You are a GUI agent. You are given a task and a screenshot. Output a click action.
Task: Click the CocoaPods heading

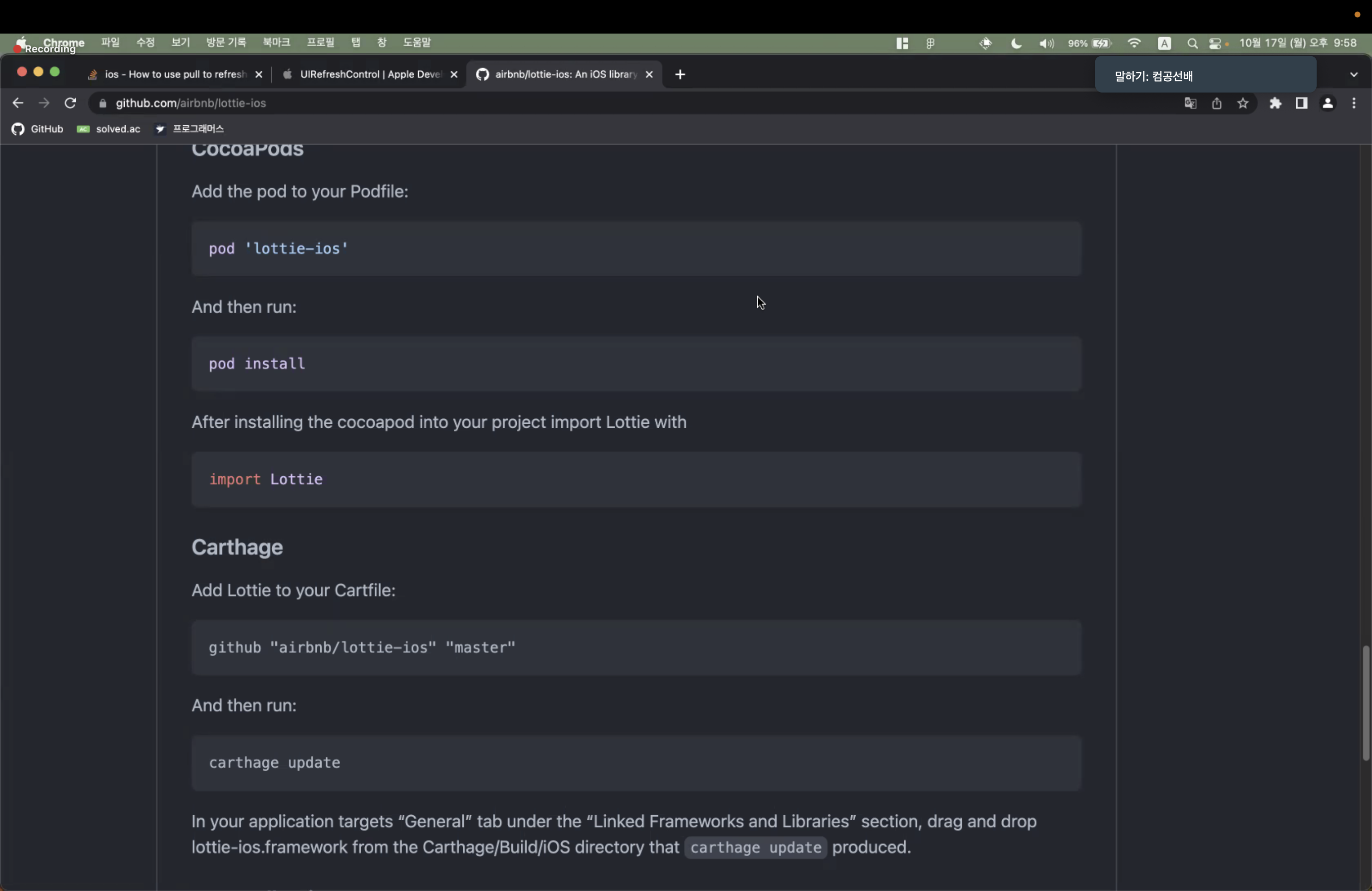pos(247,151)
